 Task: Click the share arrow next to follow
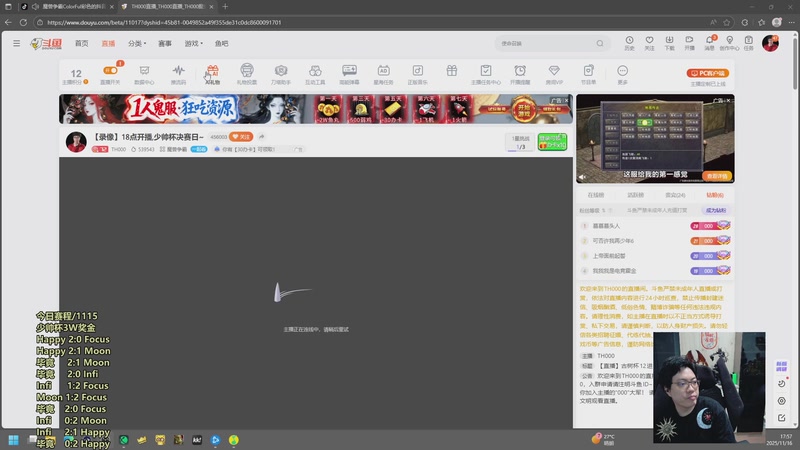[262, 137]
